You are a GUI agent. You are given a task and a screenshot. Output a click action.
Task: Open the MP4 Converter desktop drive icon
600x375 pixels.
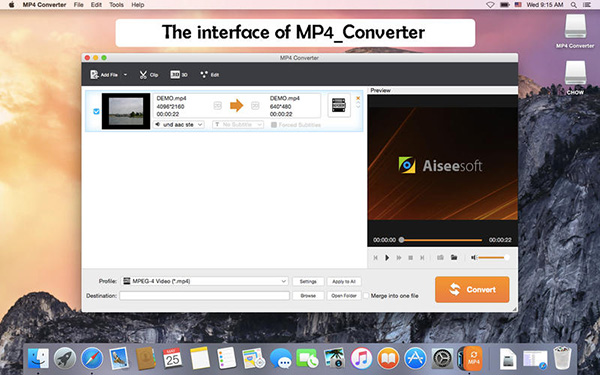pyautogui.click(x=575, y=31)
